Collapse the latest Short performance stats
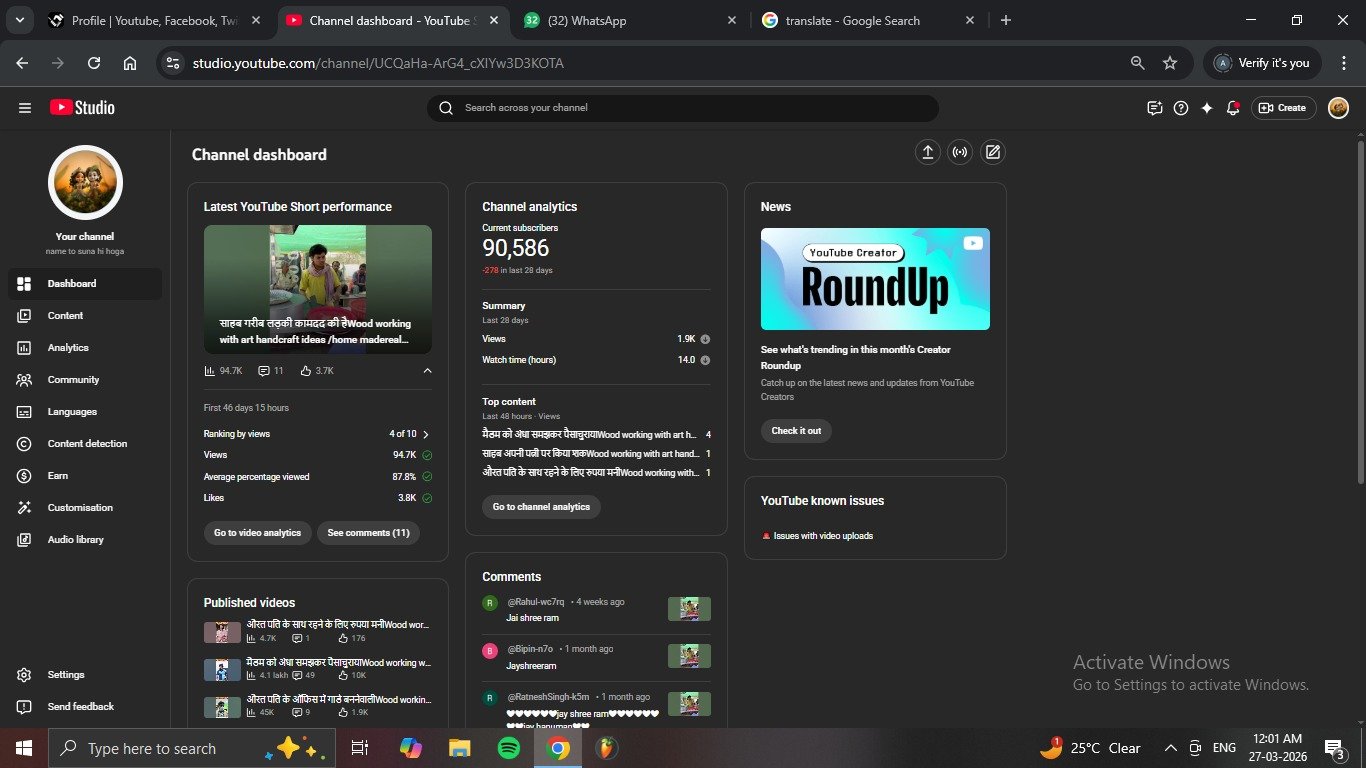The height and width of the screenshot is (768, 1366). 427,370
